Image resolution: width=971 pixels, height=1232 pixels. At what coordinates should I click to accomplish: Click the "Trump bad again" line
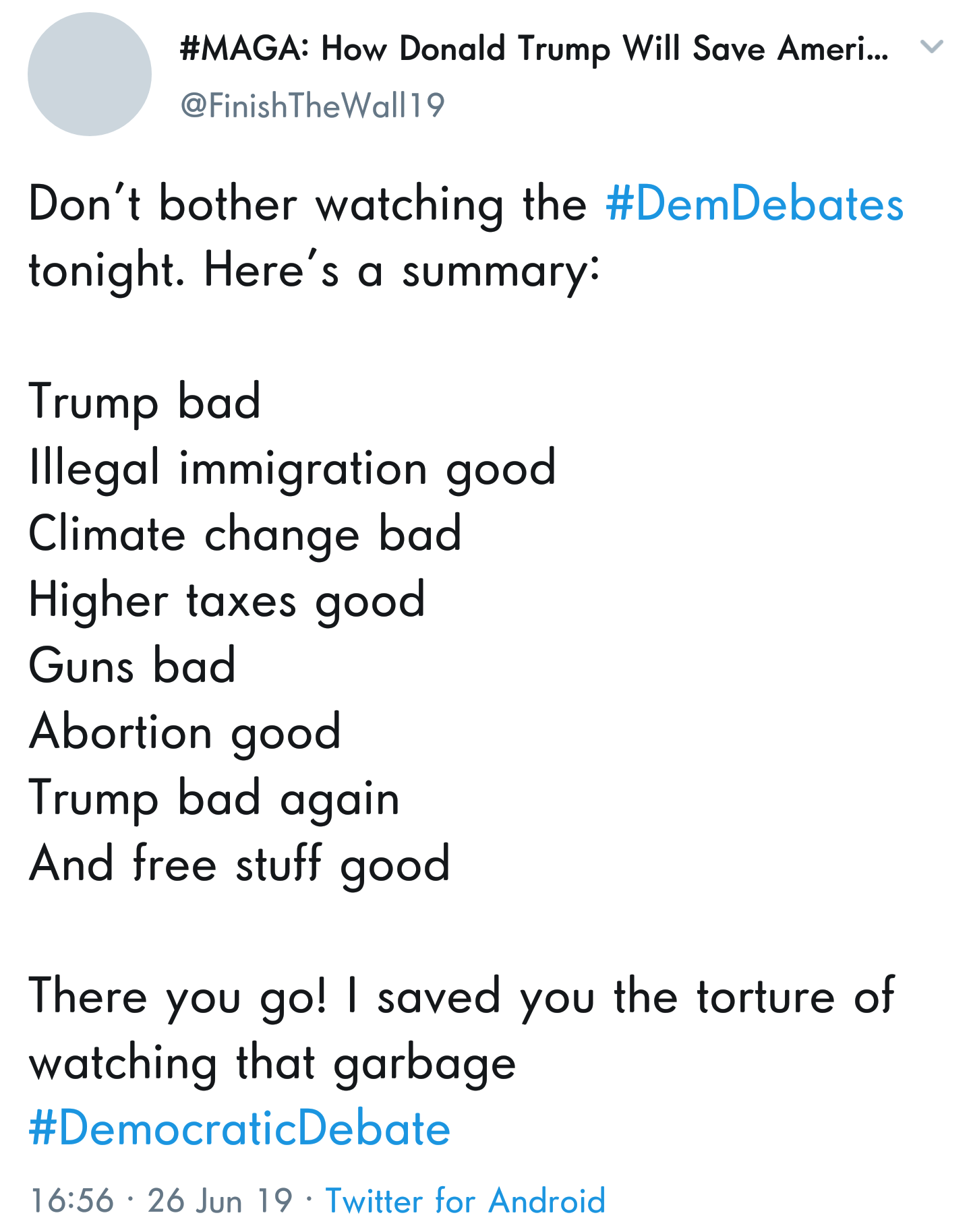[214, 798]
